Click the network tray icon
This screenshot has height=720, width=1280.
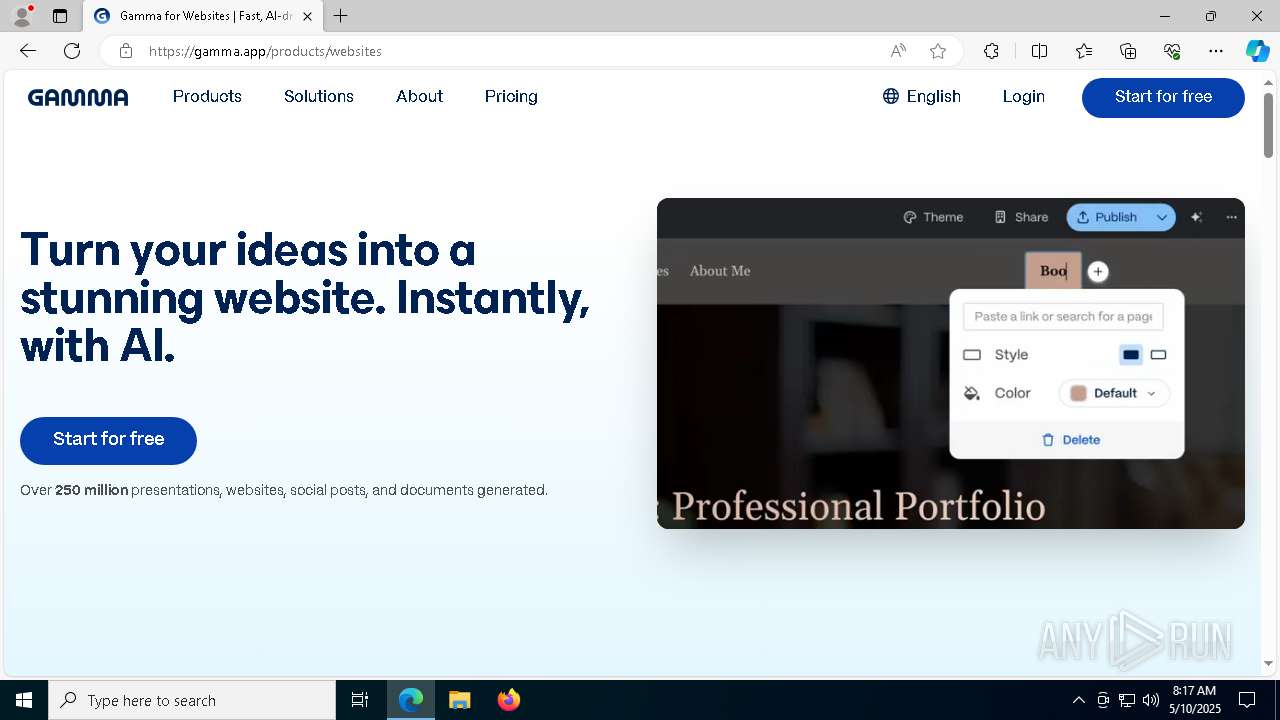[x=1127, y=700]
